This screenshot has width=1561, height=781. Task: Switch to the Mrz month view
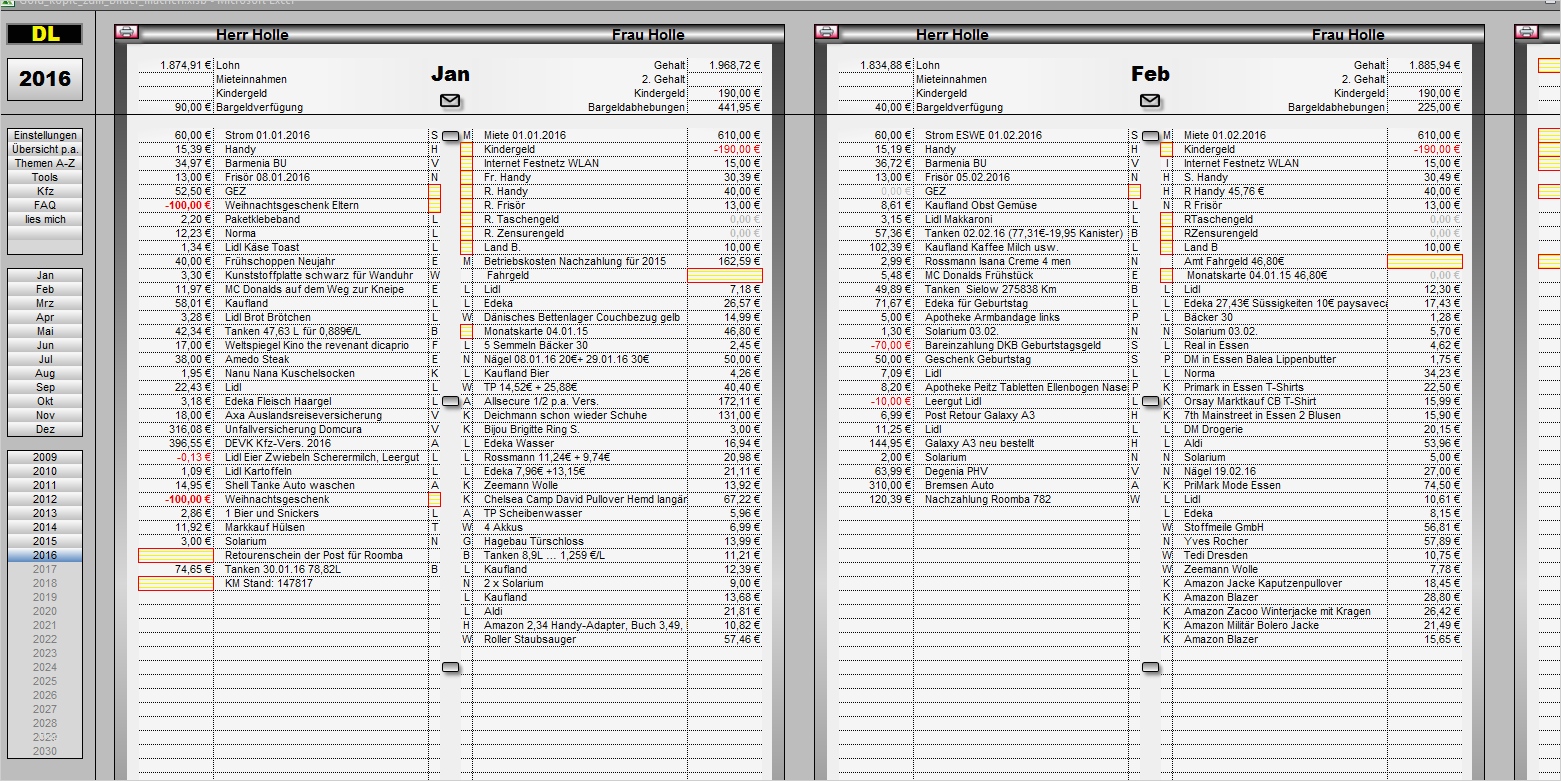coord(44,302)
